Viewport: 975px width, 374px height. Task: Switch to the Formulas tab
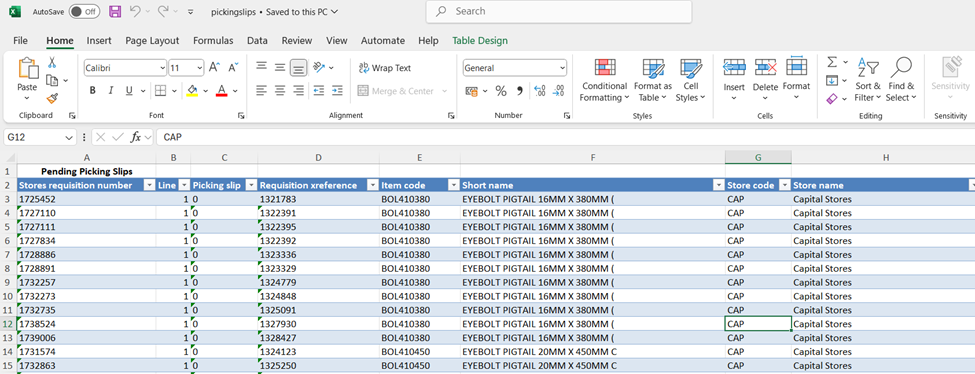[213, 40]
